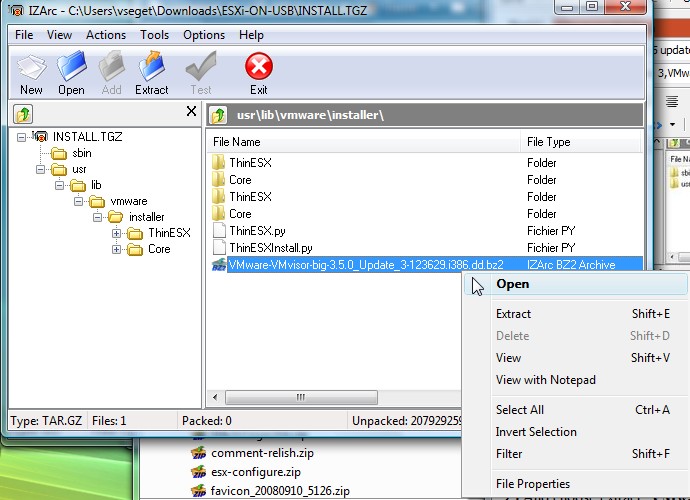Image resolution: width=690 pixels, height=500 pixels.
Task: Click the Packed: 0 status bar entry
Action: (207, 421)
